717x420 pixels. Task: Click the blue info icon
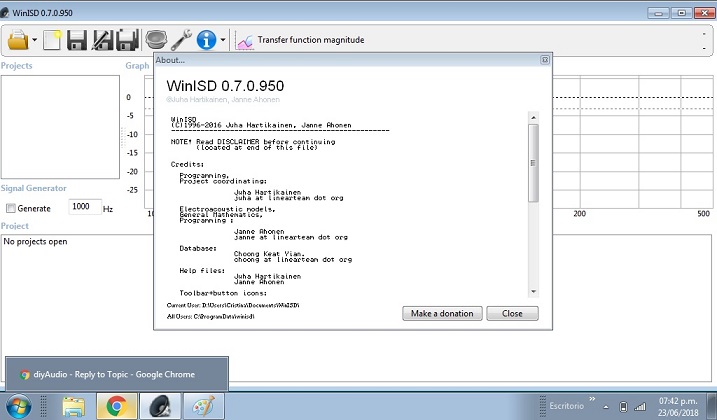(x=206, y=40)
